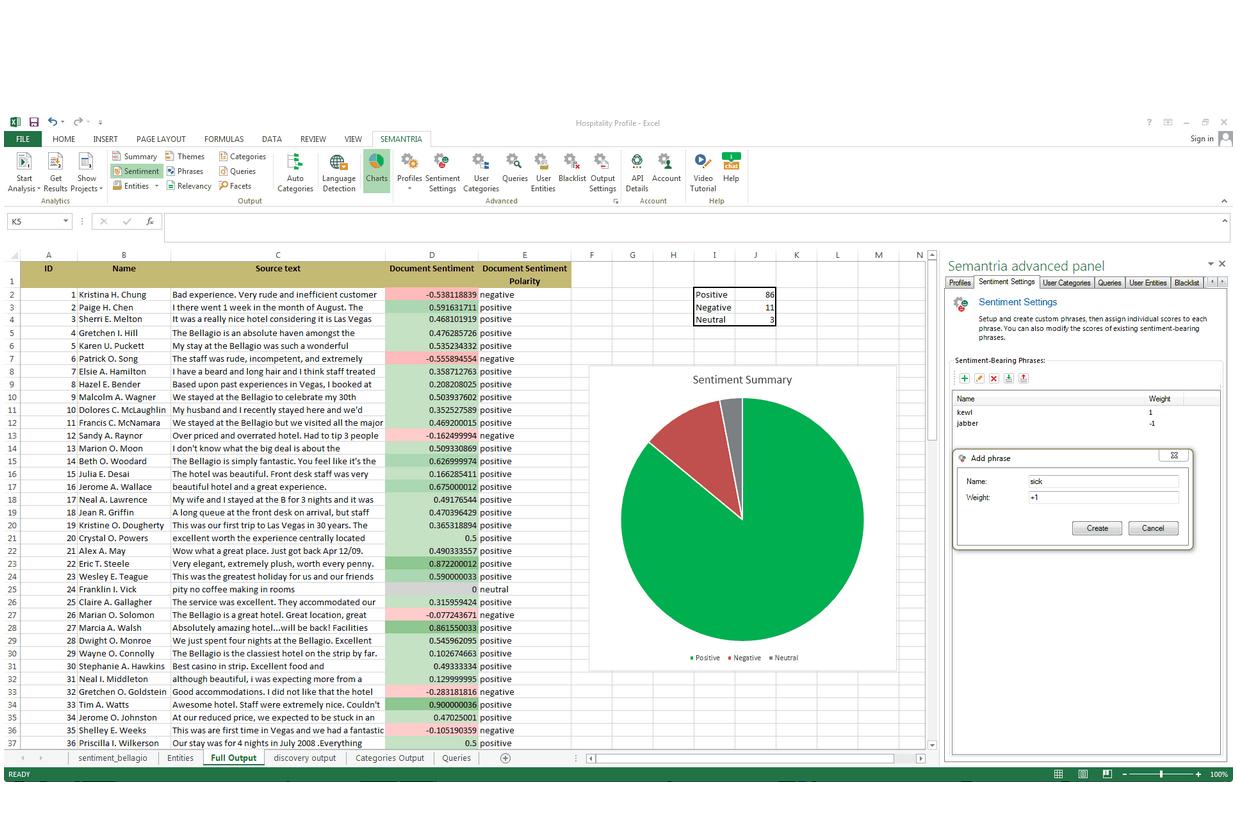The image size is (1237, 825).
Task: Open the Semantria advanced panel options arrow
Action: [x=1210, y=264]
